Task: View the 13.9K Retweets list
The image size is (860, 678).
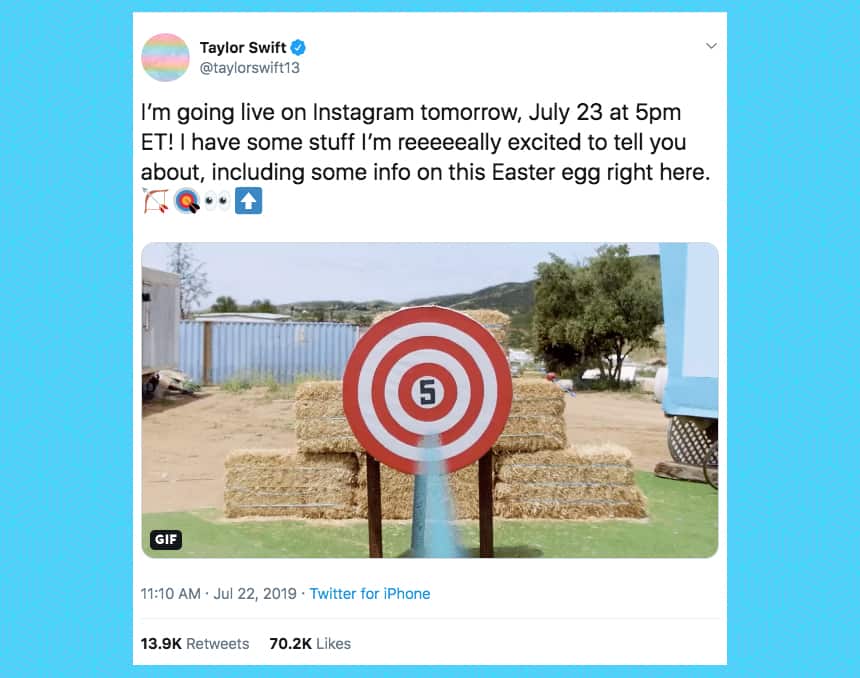Action: pos(195,643)
